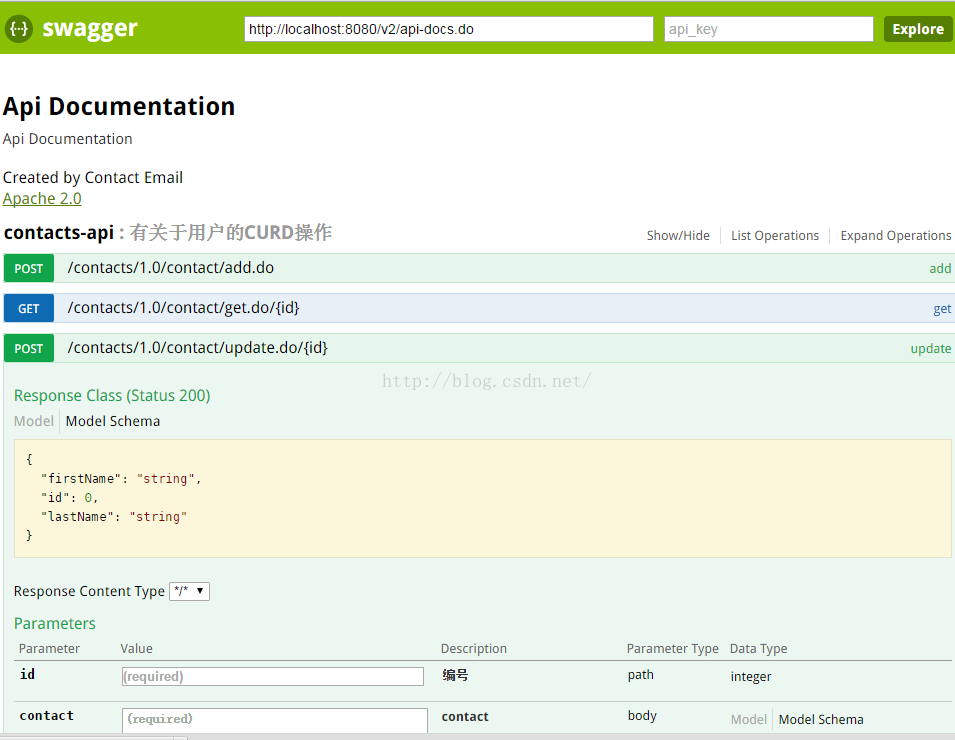Viewport: 955px width, 740px height.
Task: Click the 'Response Content Type' label
Action: [89, 591]
